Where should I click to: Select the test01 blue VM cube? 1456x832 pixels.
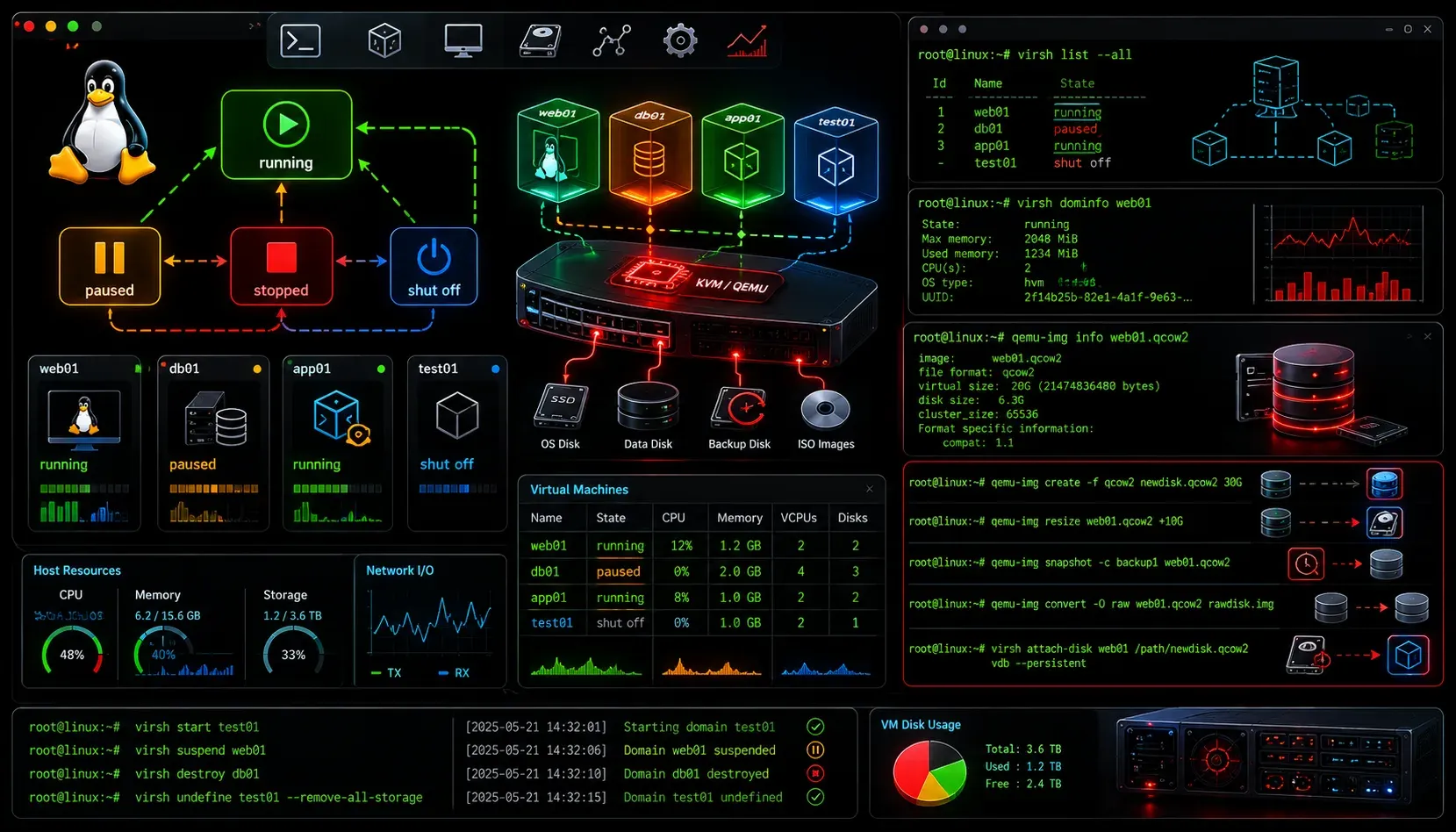pos(836,161)
